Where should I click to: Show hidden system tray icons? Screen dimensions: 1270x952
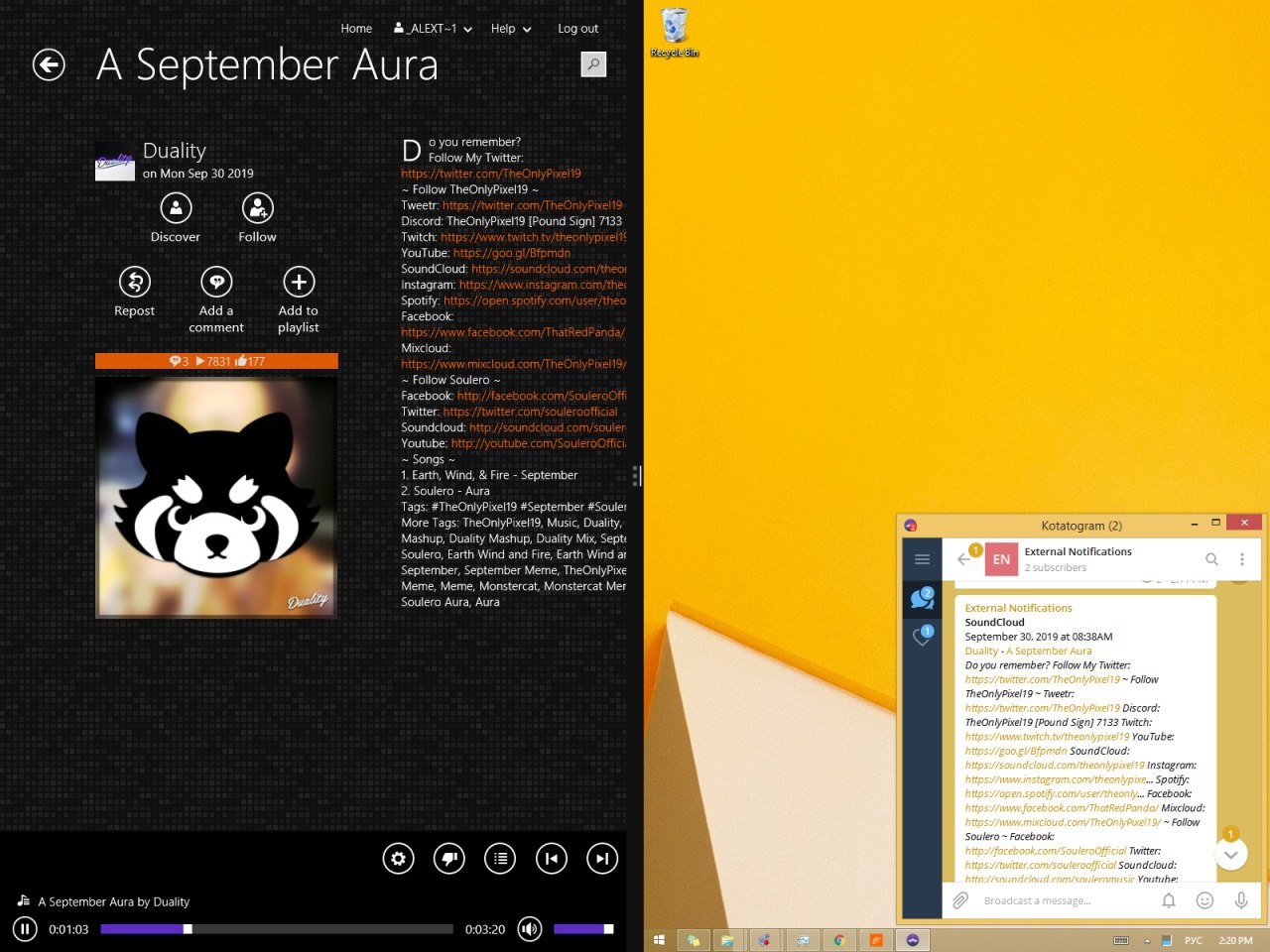pyautogui.click(x=1147, y=940)
